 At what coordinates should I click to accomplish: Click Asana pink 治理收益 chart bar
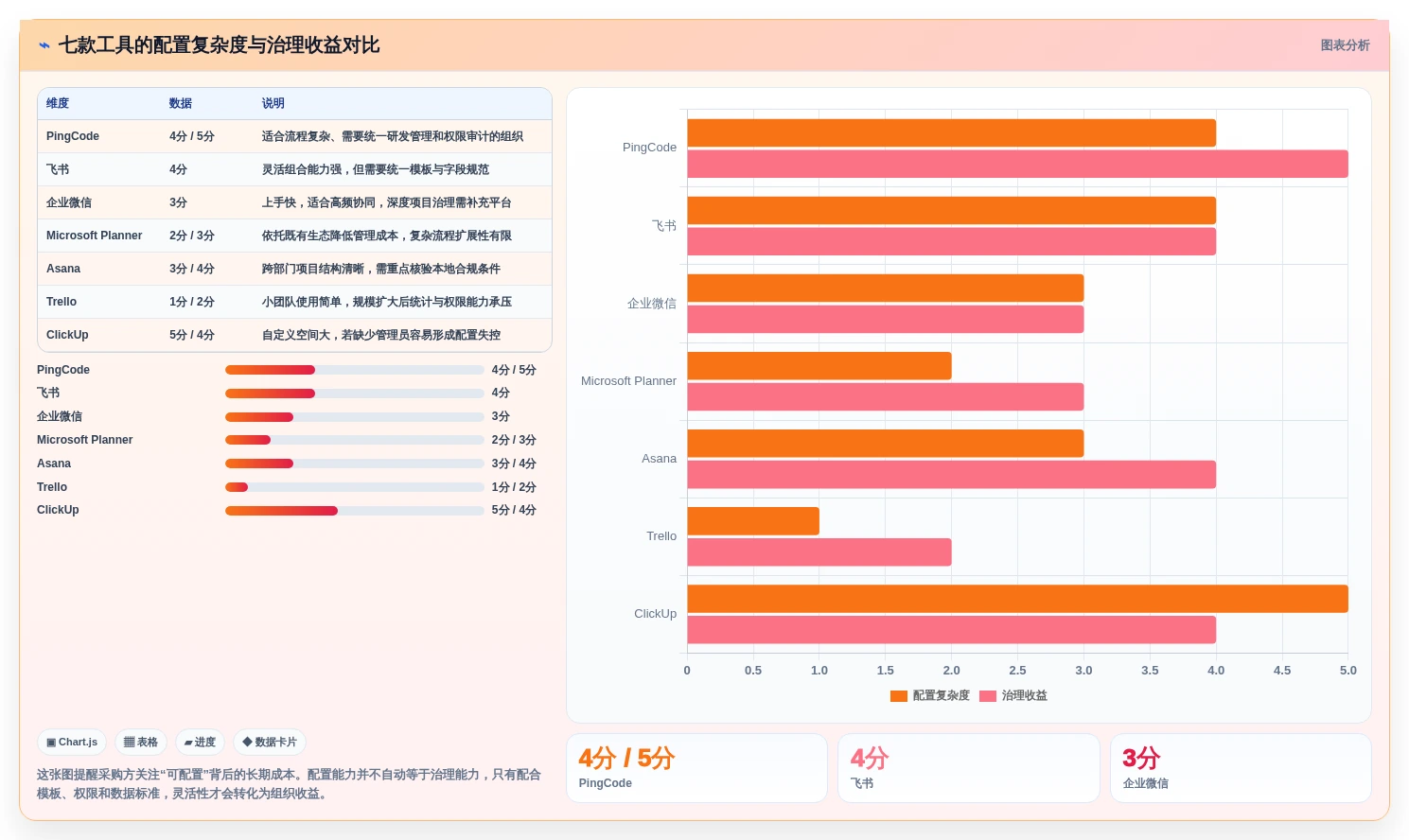point(951,475)
